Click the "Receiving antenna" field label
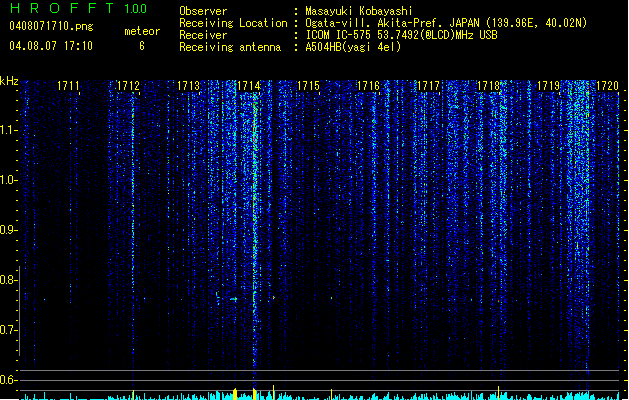 coord(230,47)
